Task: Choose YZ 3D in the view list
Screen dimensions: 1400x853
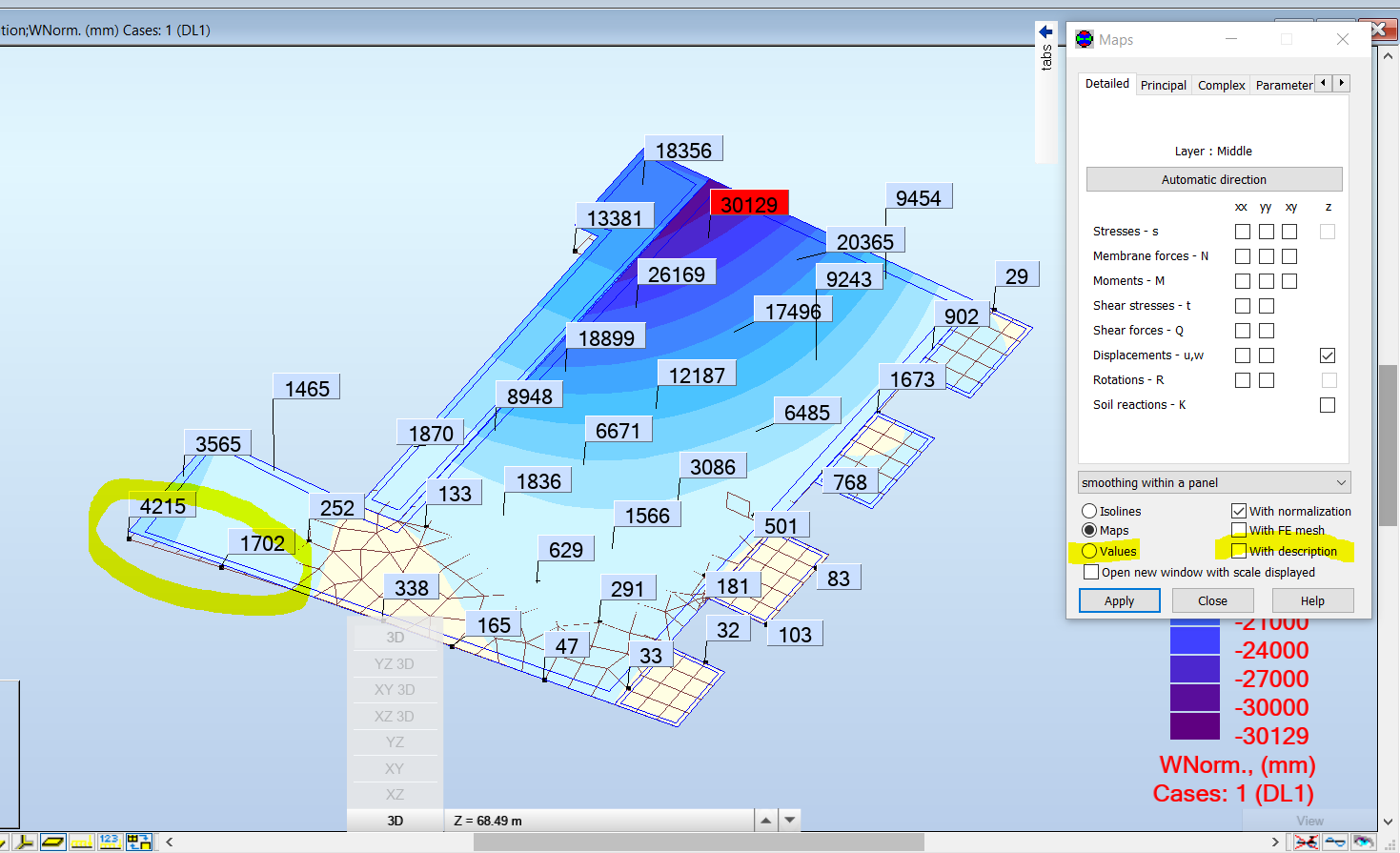Action: coord(395,663)
